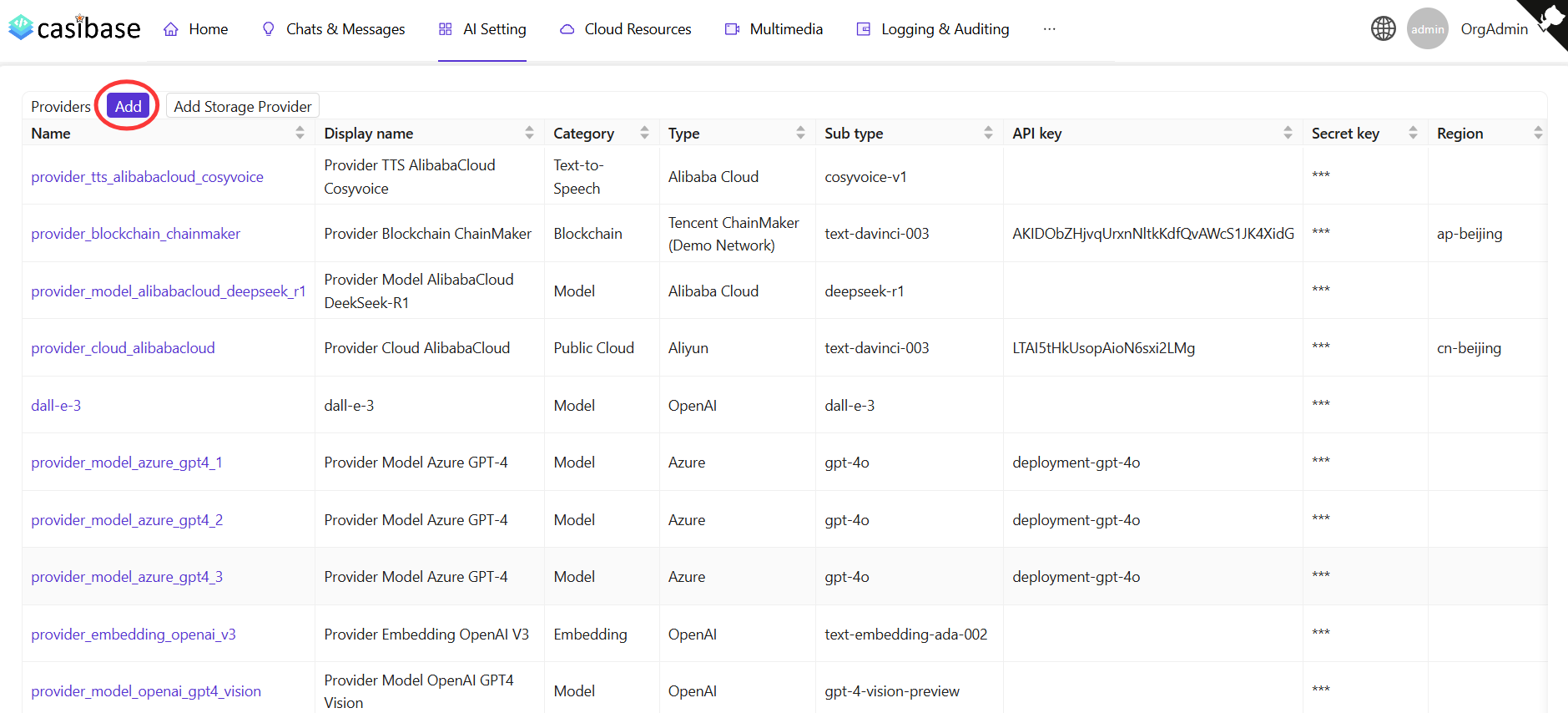
Task: Click the Casibase logo
Action: (74, 28)
